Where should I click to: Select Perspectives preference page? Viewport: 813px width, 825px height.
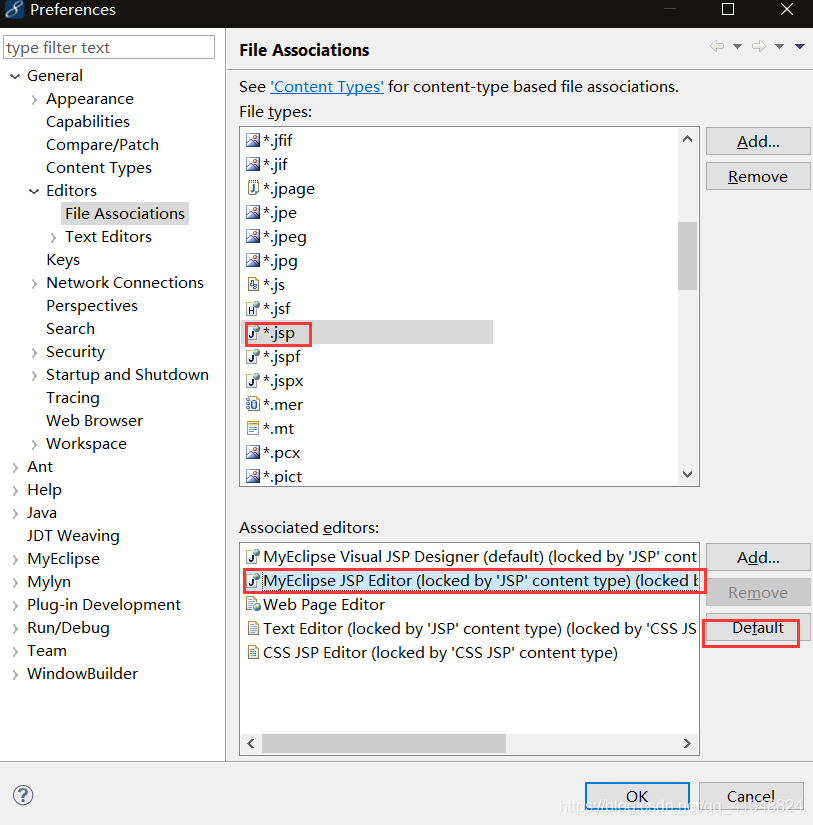point(92,306)
